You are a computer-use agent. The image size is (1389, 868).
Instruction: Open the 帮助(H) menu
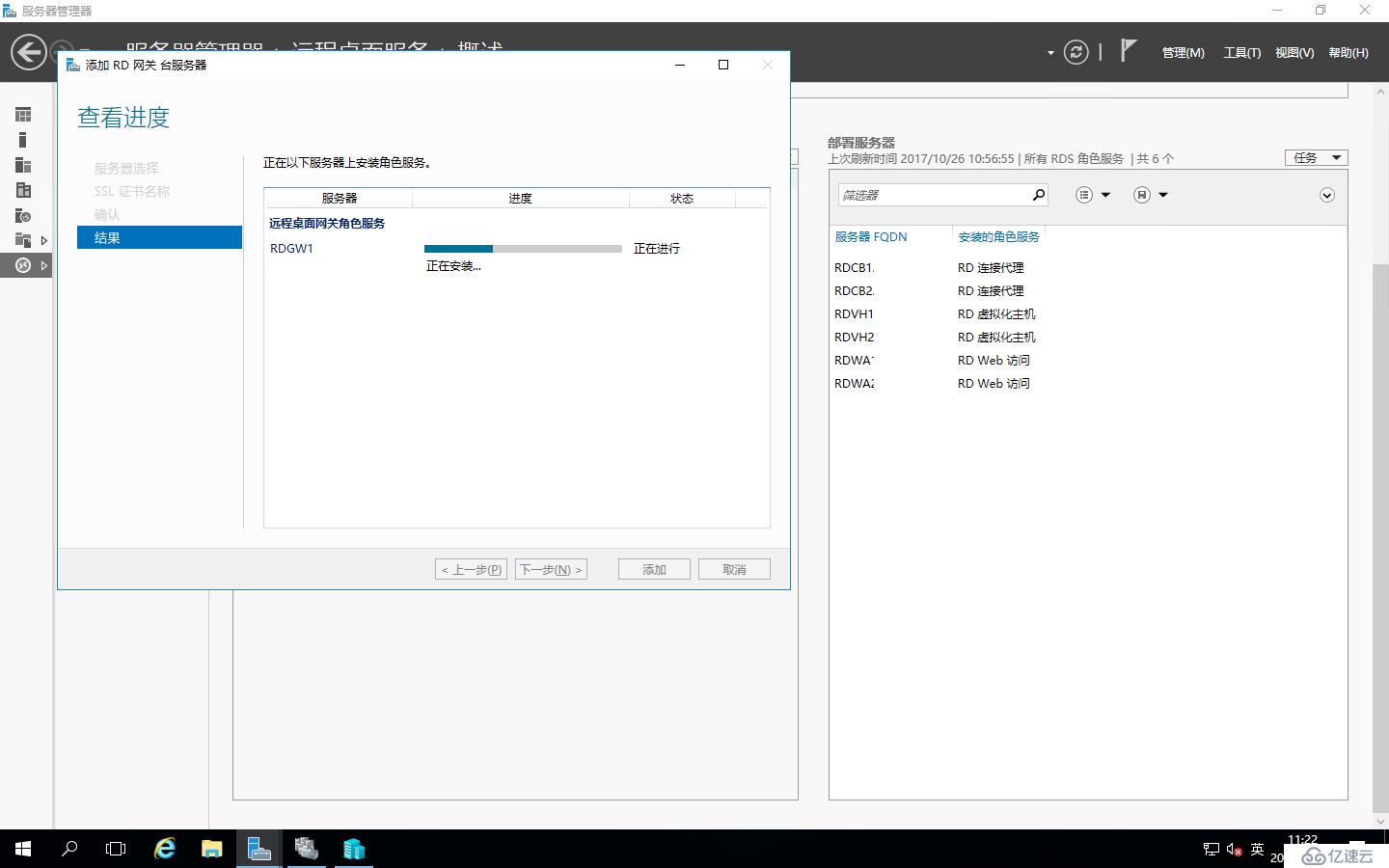[1348, 53]
